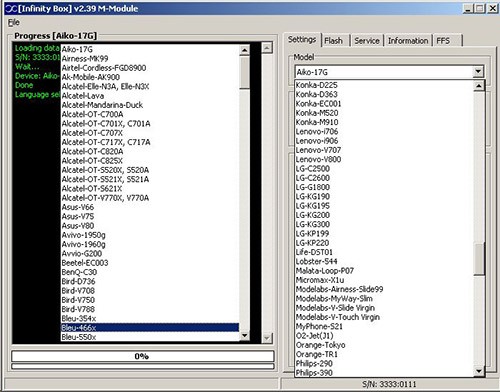The width and height of the screenshot is (500, 392).
Task: Select Life-DST01 in model dropdown
Action: [384, 252]
